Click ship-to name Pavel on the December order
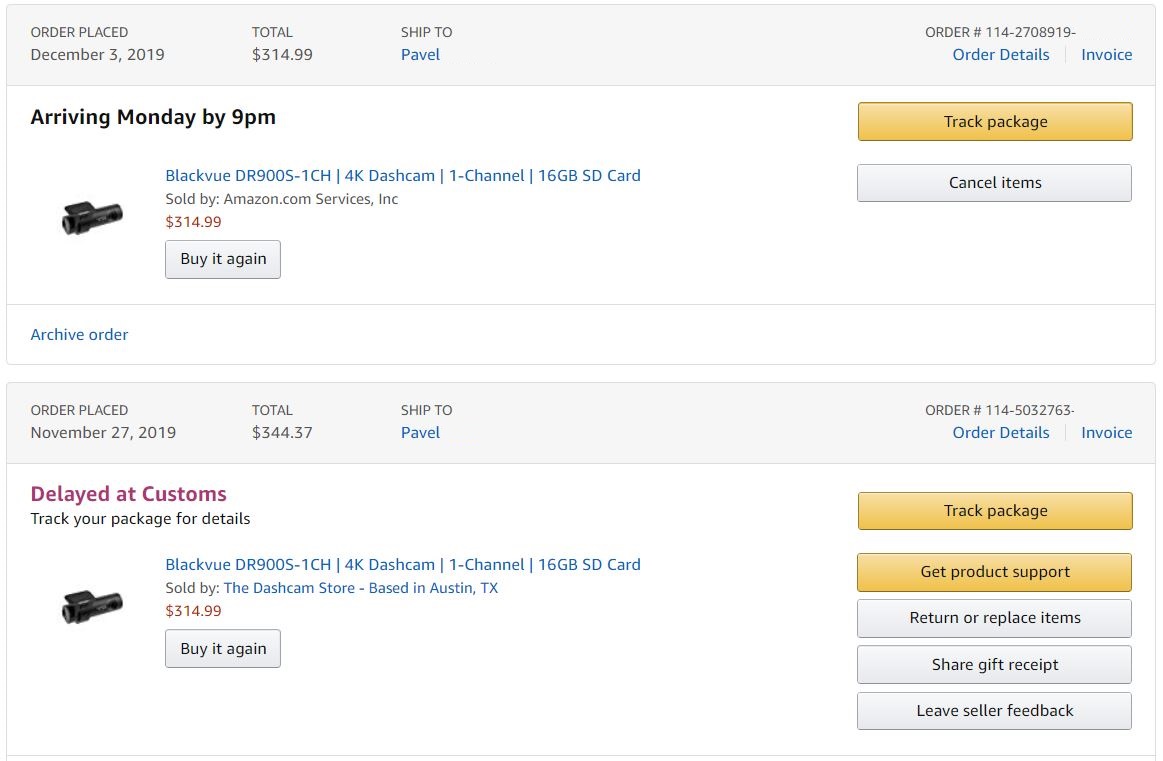Viewport: 1163px width, 761px height. 420,55
